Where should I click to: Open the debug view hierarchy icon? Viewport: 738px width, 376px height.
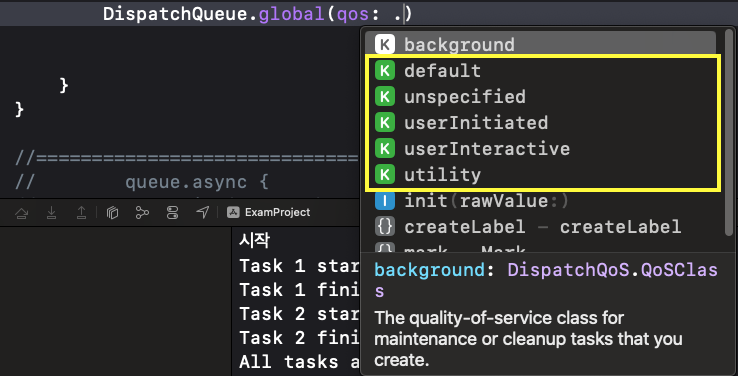(112, 213)
